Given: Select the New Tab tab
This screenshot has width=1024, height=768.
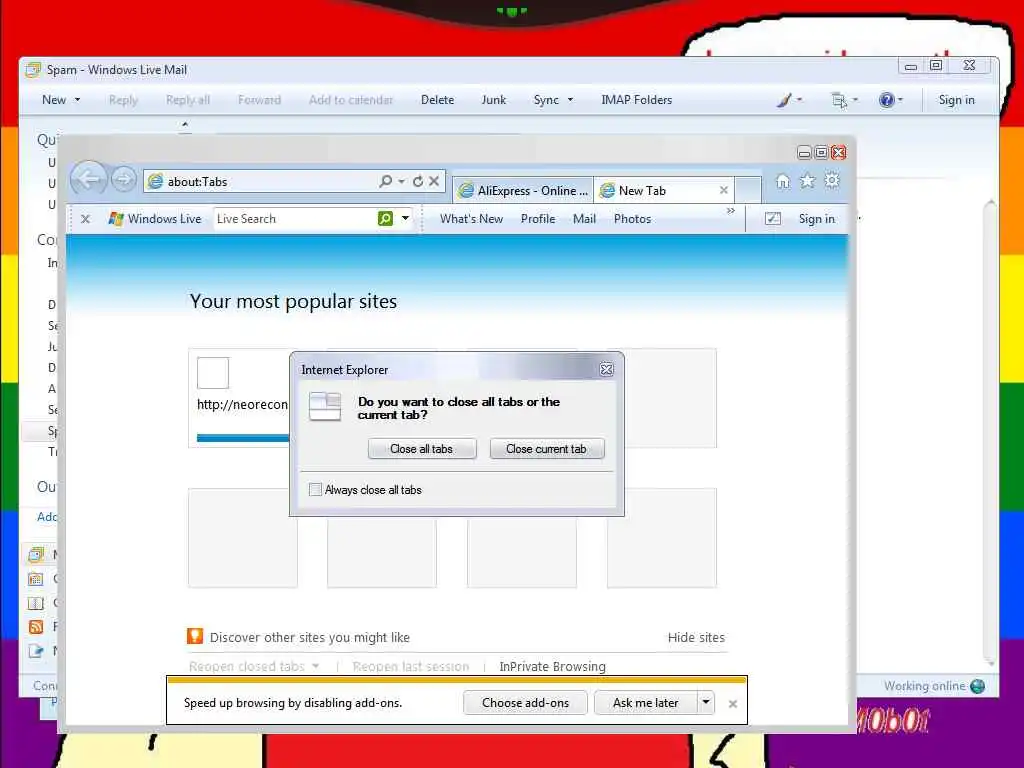Looking at the screenshot, I should click(x=663, y=190).
